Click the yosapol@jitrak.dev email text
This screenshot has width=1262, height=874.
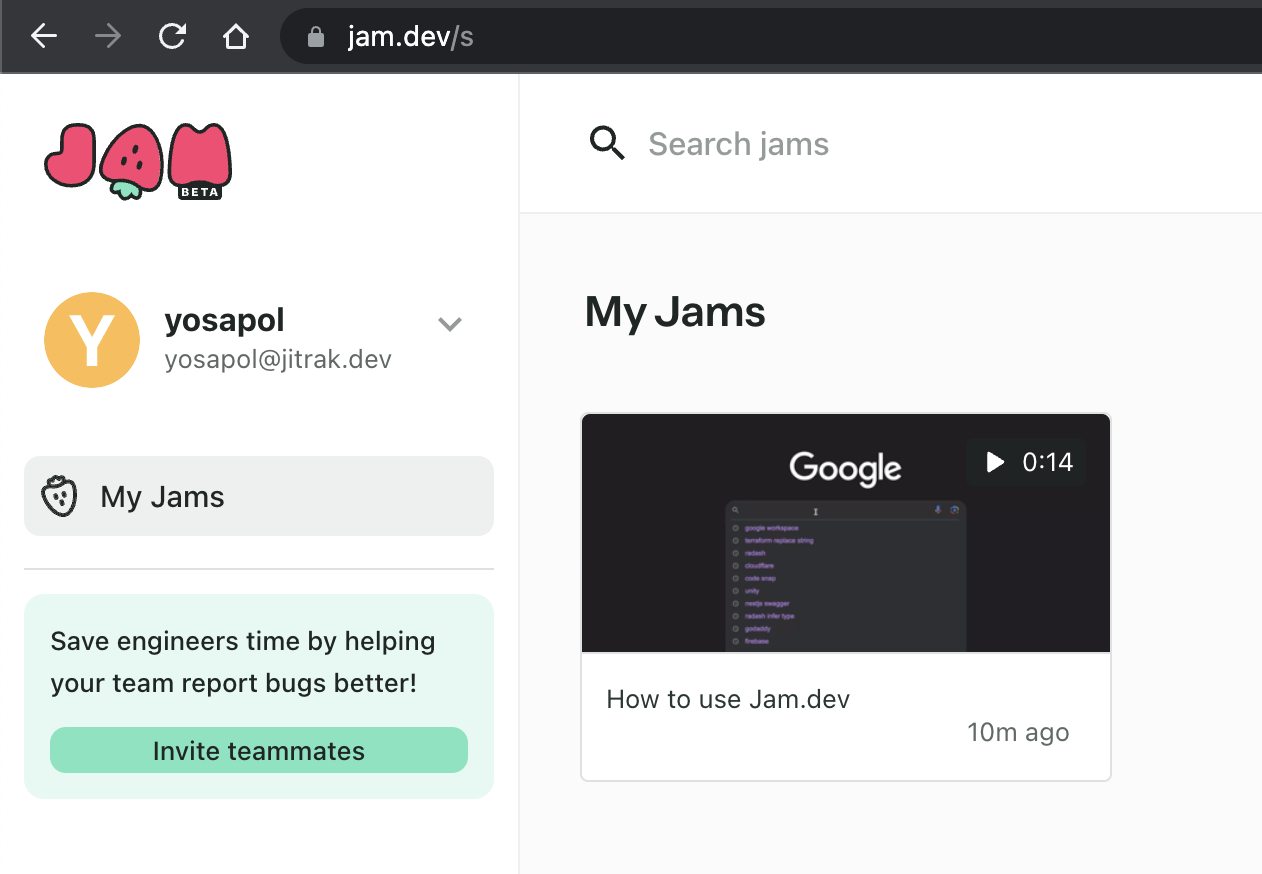pos(278,359)
